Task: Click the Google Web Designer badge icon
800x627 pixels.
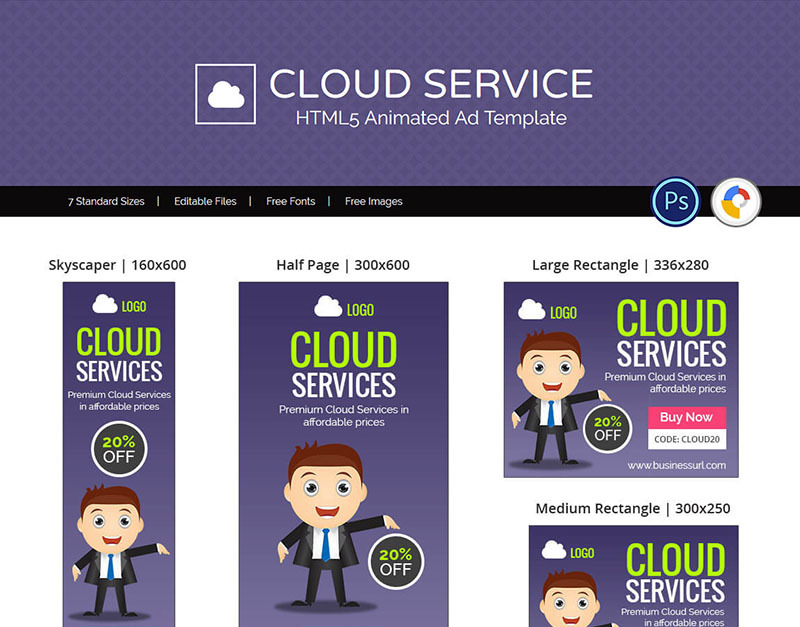Action: (x=736, y=202)
